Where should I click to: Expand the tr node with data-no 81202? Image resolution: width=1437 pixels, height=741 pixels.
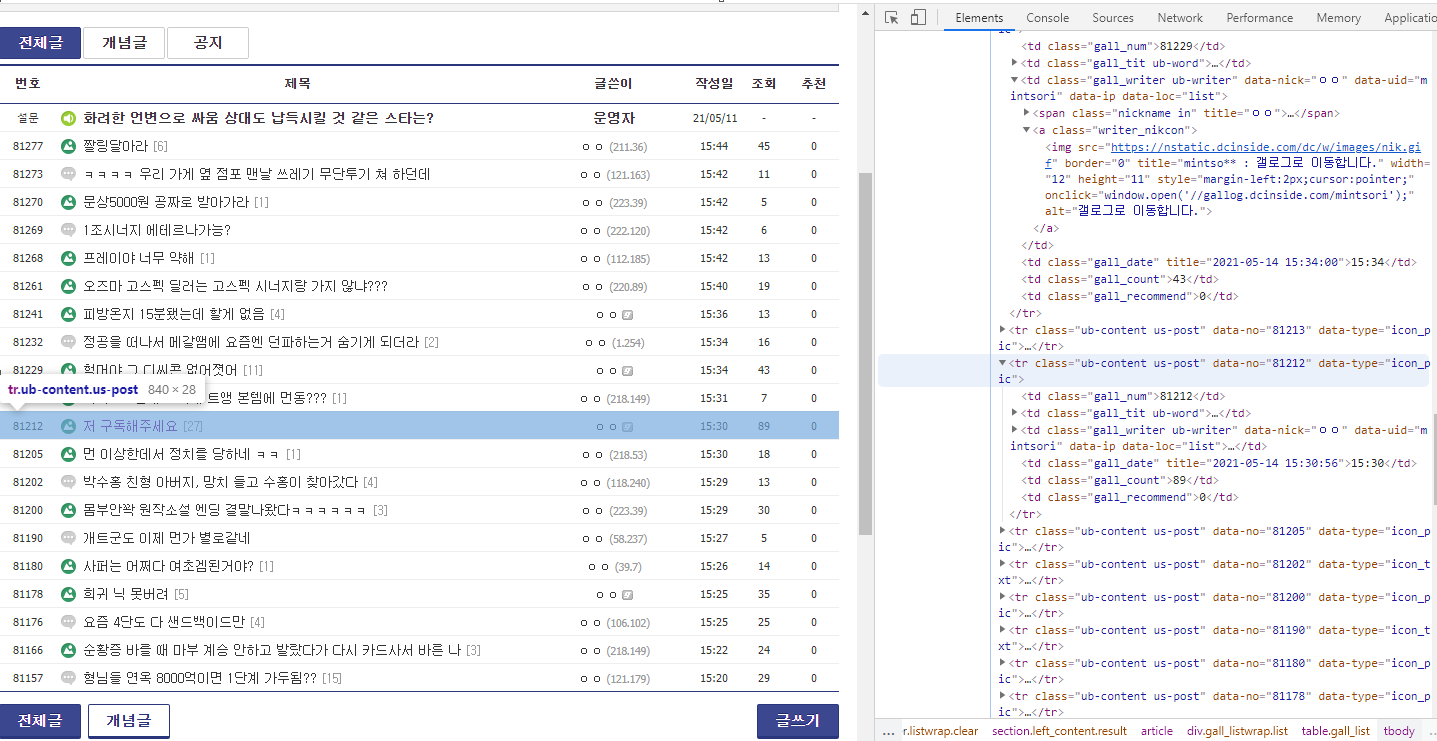click(1003, 564)
